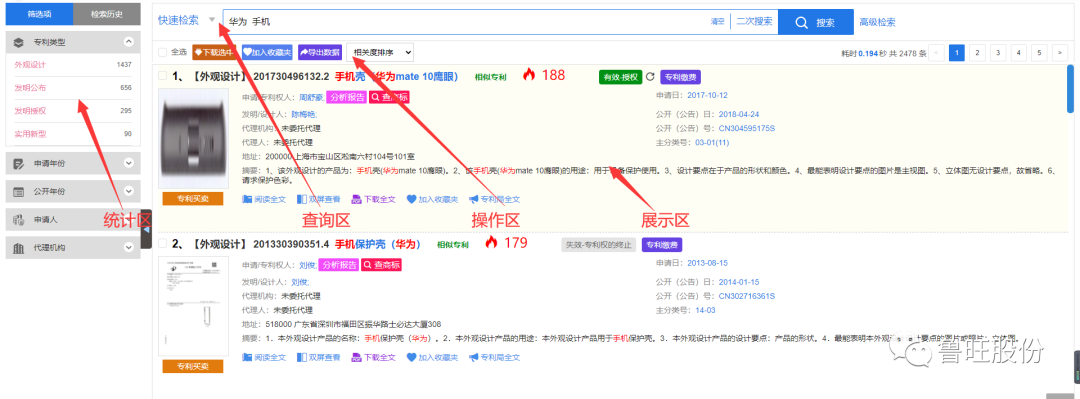Click 清空 to clear the search box
Viewport: 1080px width, 399px height.
coord(718,22)
